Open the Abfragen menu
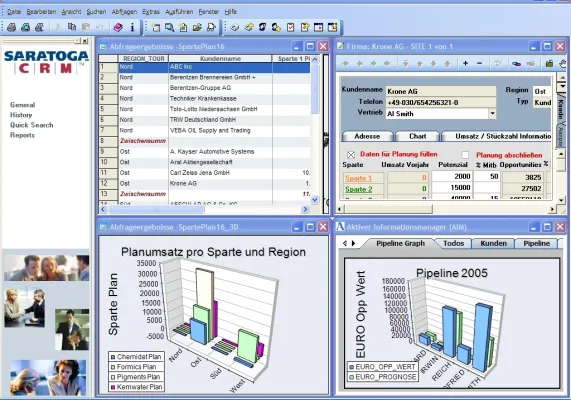Image resolution: width=571 pixels, height=400 pixels. tap(124, 12)
